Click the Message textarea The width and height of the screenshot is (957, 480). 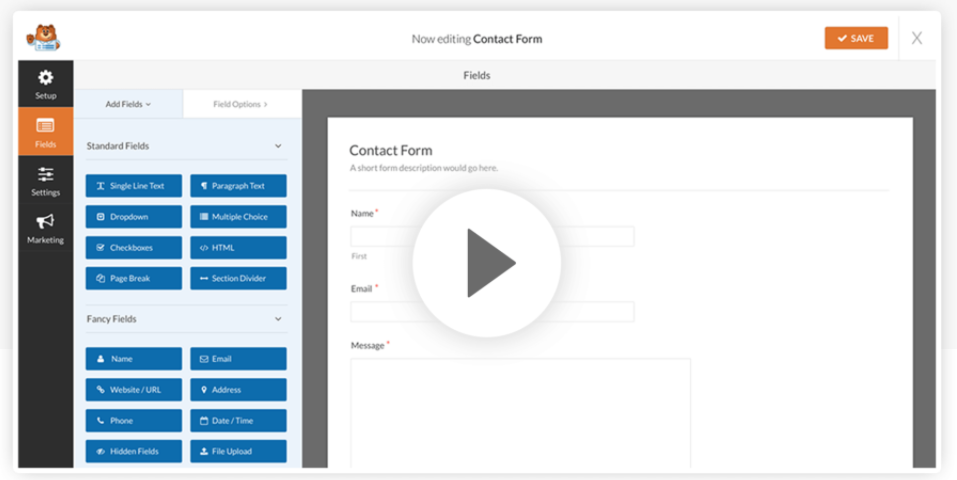pos(520,413)
